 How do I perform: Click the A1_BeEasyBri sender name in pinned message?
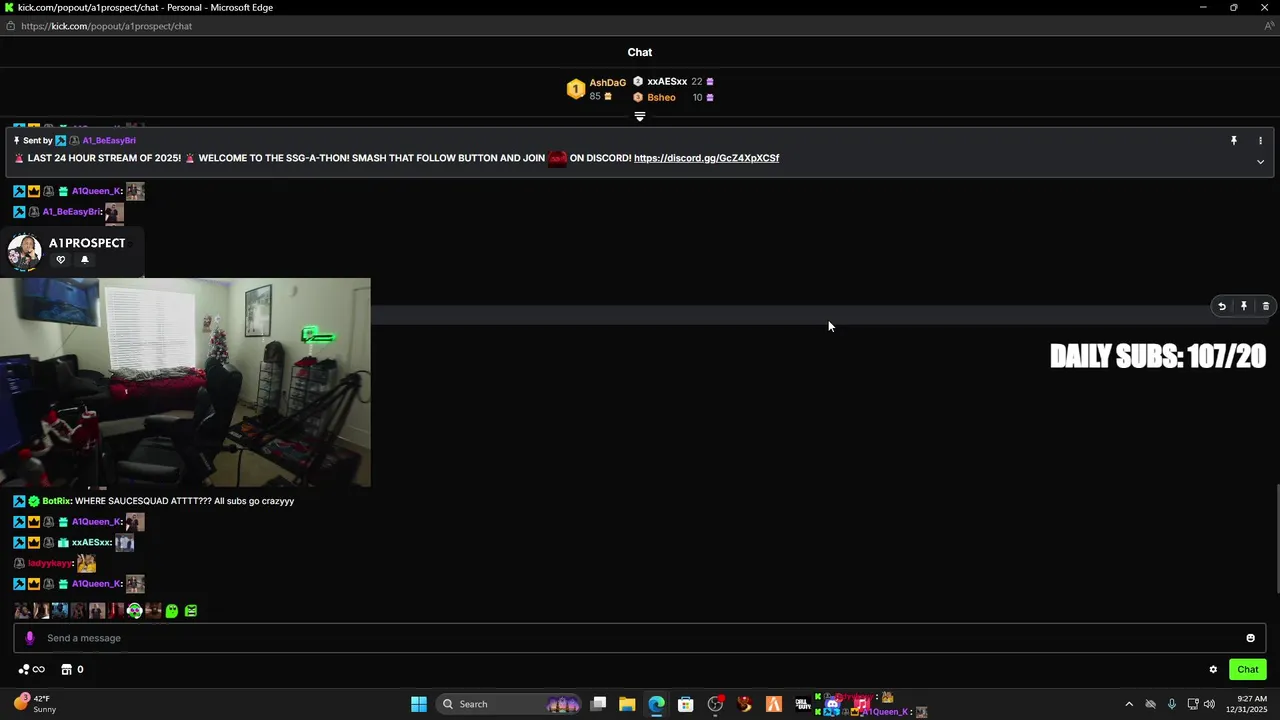(109, 141)
